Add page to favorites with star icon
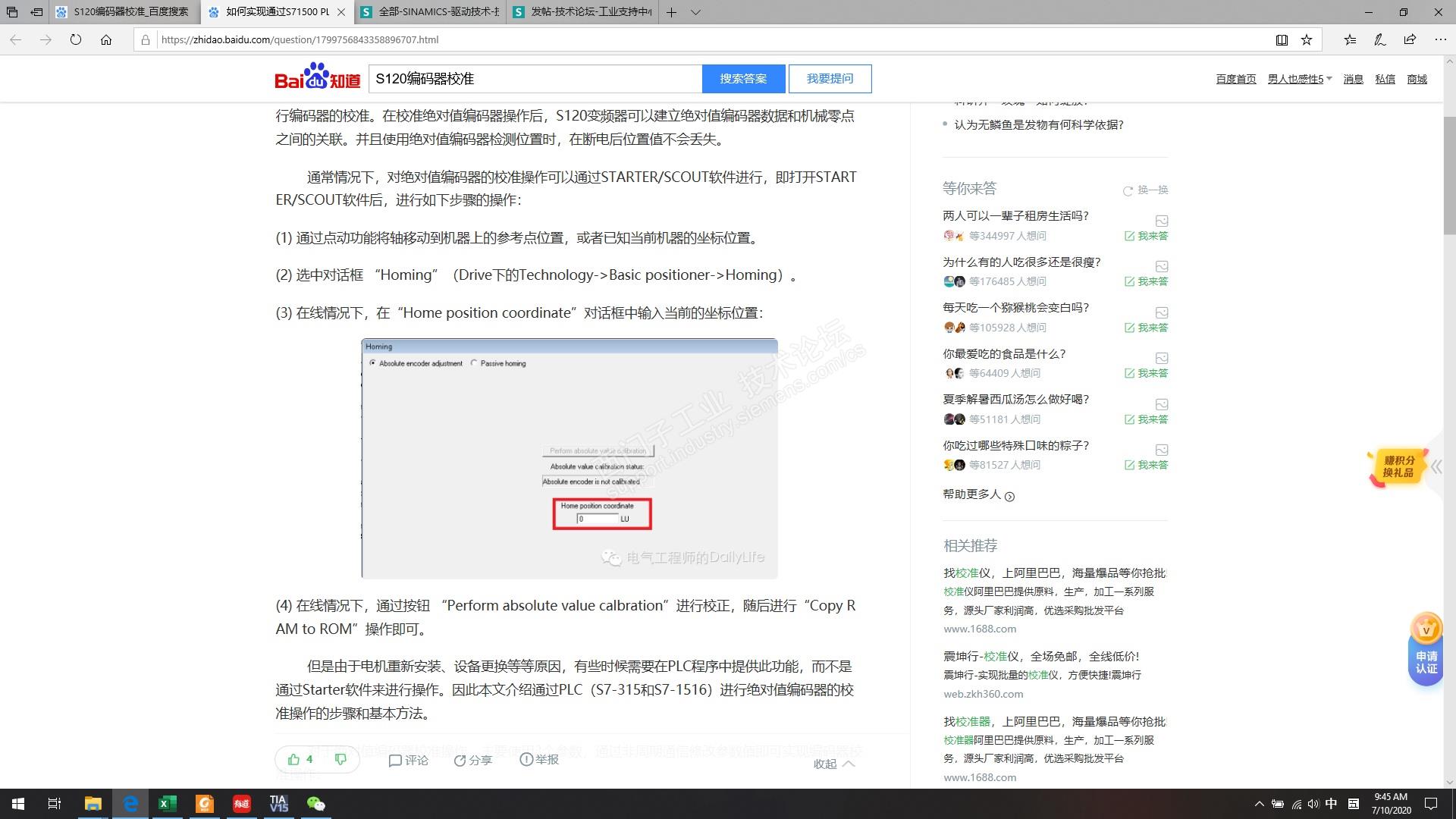1456x819 pixels. (x=1307, y=40)
